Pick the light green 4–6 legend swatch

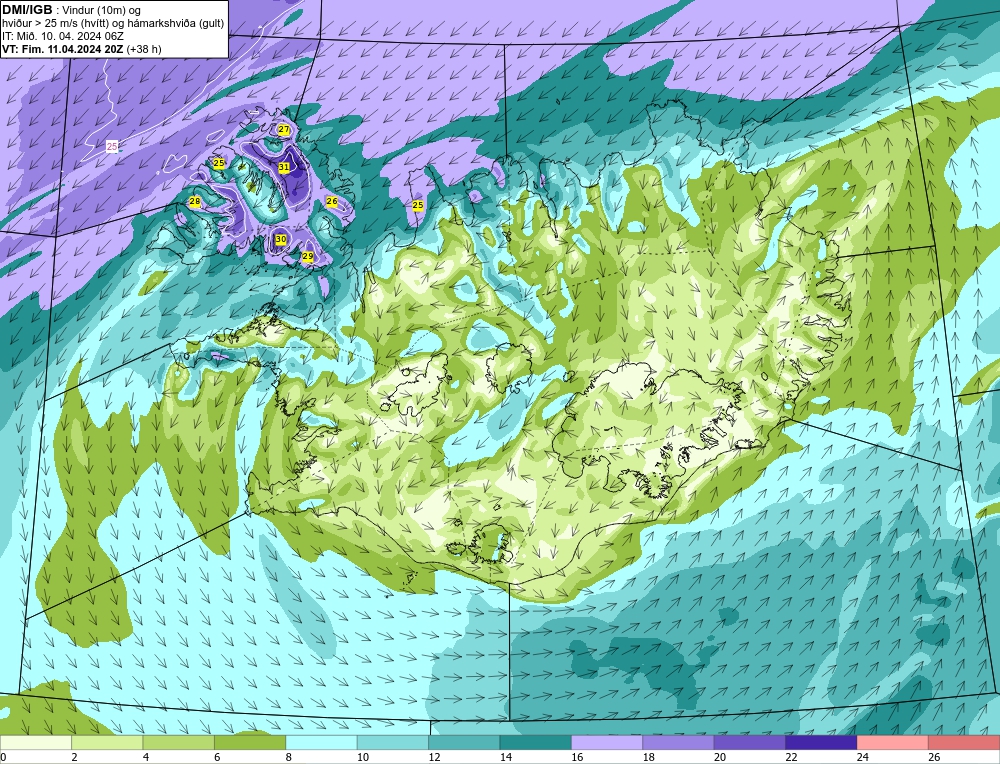[x=179, y=742]
